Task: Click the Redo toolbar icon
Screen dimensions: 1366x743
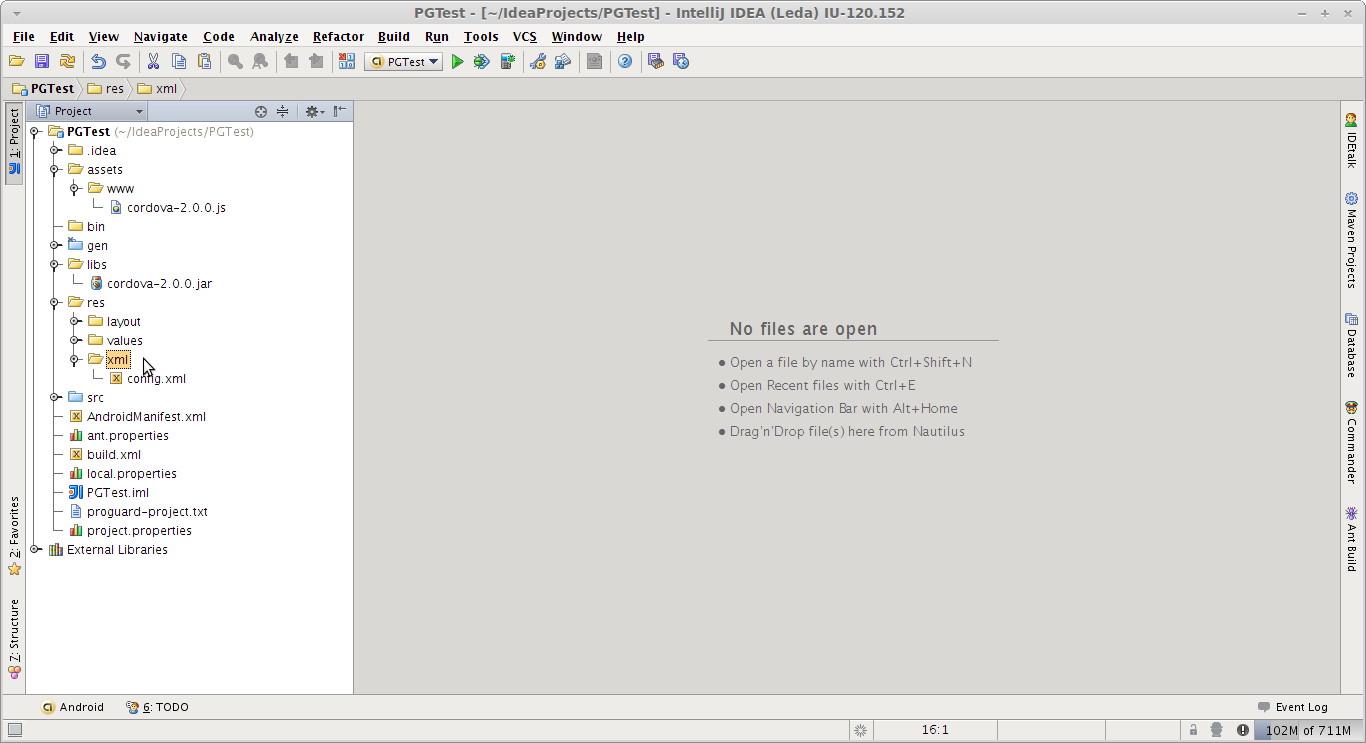Action: tap(123, 61)
